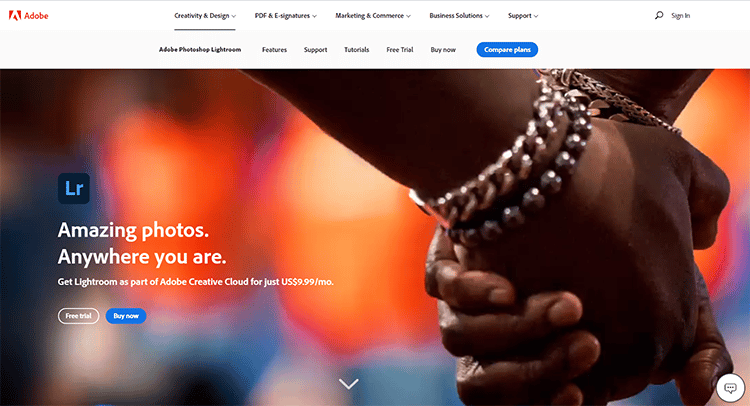Open Support in the Lightroom sub-navigation
Screen dimensions: 750x406
[x=316, y=50]
